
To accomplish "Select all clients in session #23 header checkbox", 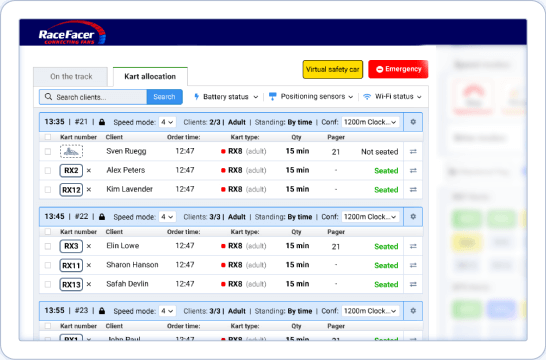I will [x=48, y=326].
